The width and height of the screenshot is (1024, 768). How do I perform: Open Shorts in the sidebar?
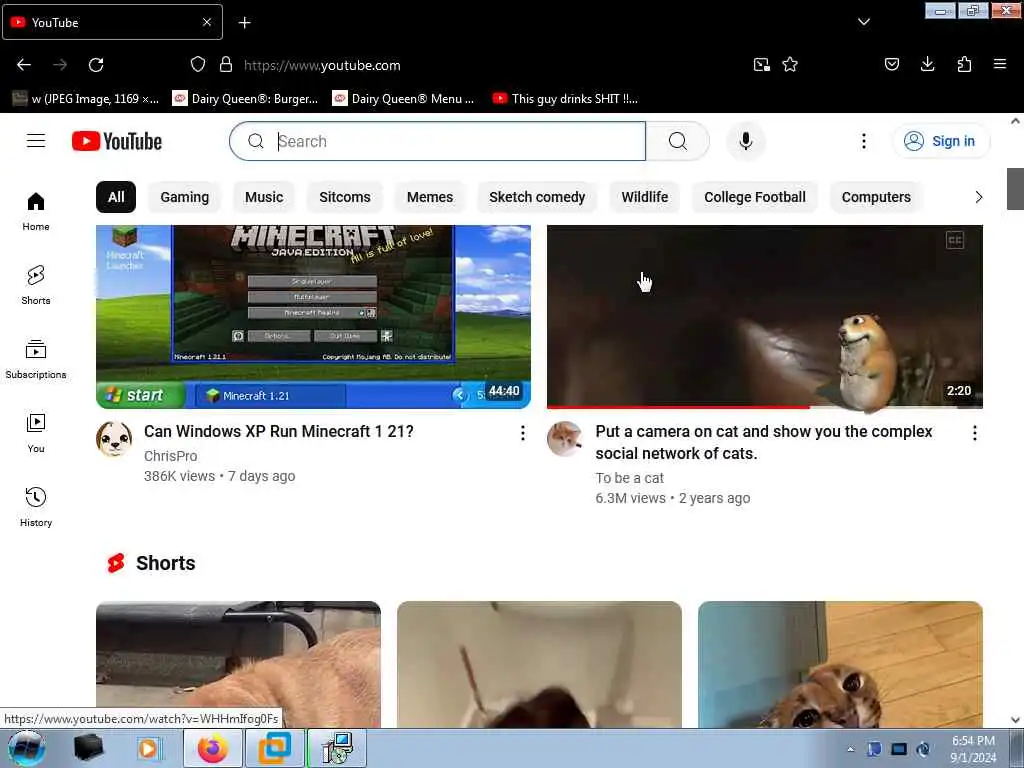point(36,285)
